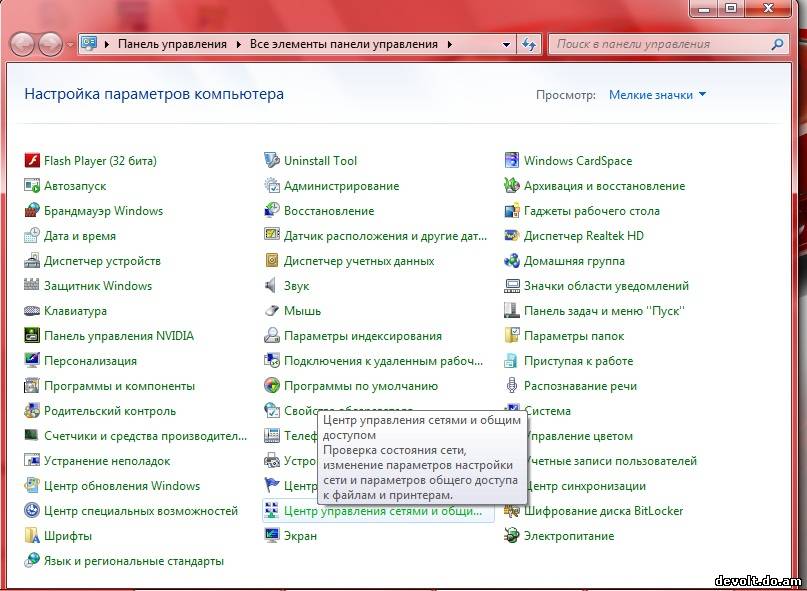This screenshot has height=591, width=807.
Task: Open the Клавиатура keyboard icon
Action: (x=32, y=310)
